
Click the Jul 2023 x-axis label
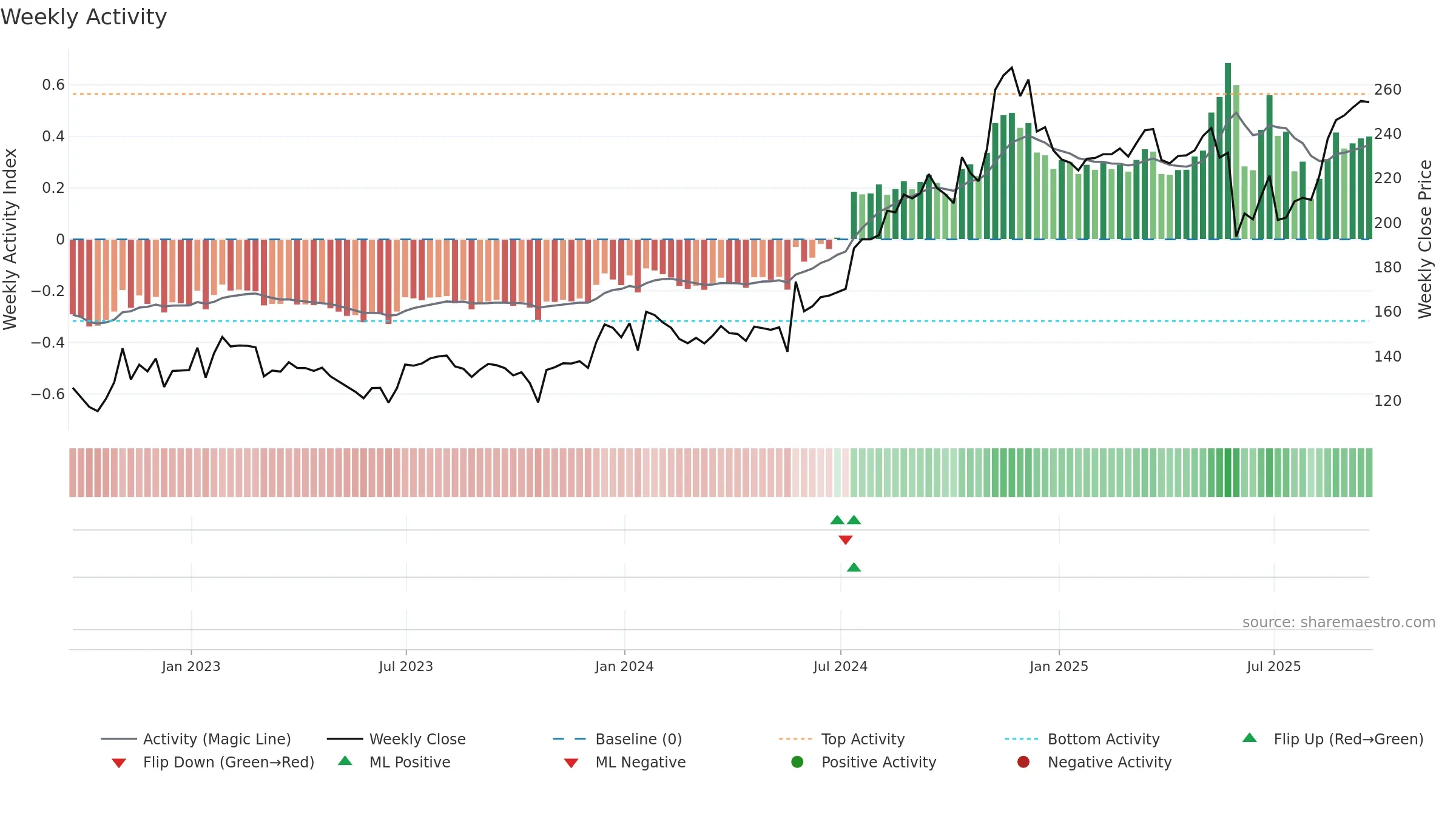coord(406,667)
